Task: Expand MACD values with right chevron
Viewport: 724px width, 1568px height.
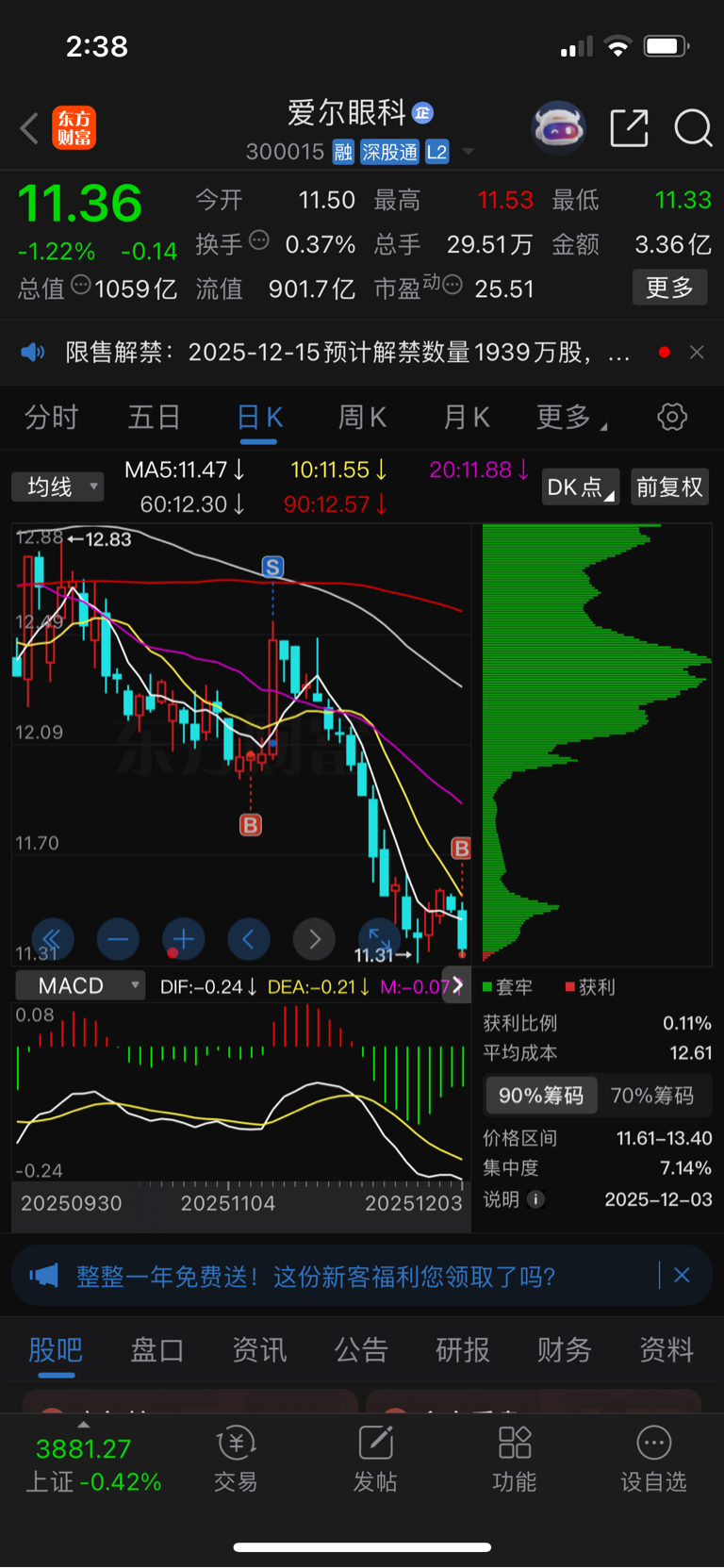Action: pyautogui.click(x=458, y=985)
